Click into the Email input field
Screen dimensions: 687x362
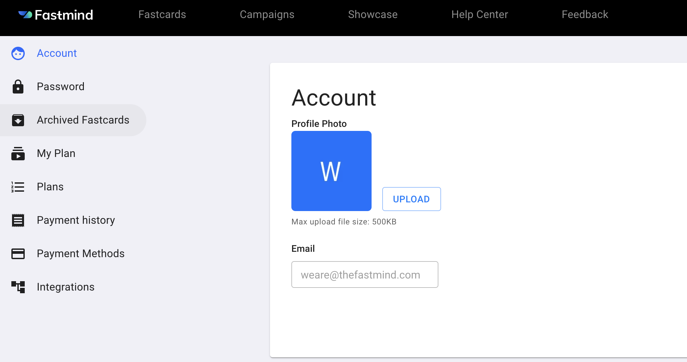[365, 275]
